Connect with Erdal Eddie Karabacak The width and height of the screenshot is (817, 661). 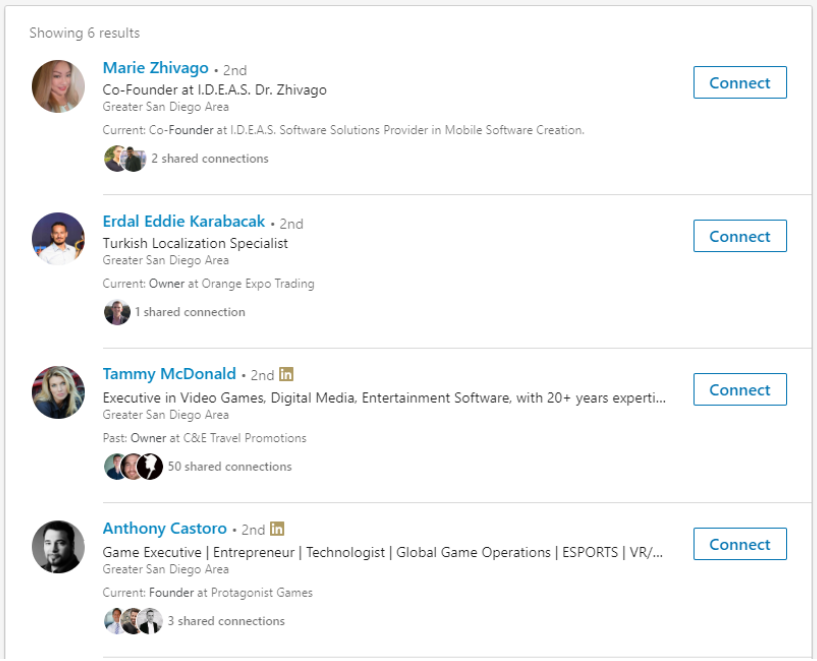tap(739, 236)
